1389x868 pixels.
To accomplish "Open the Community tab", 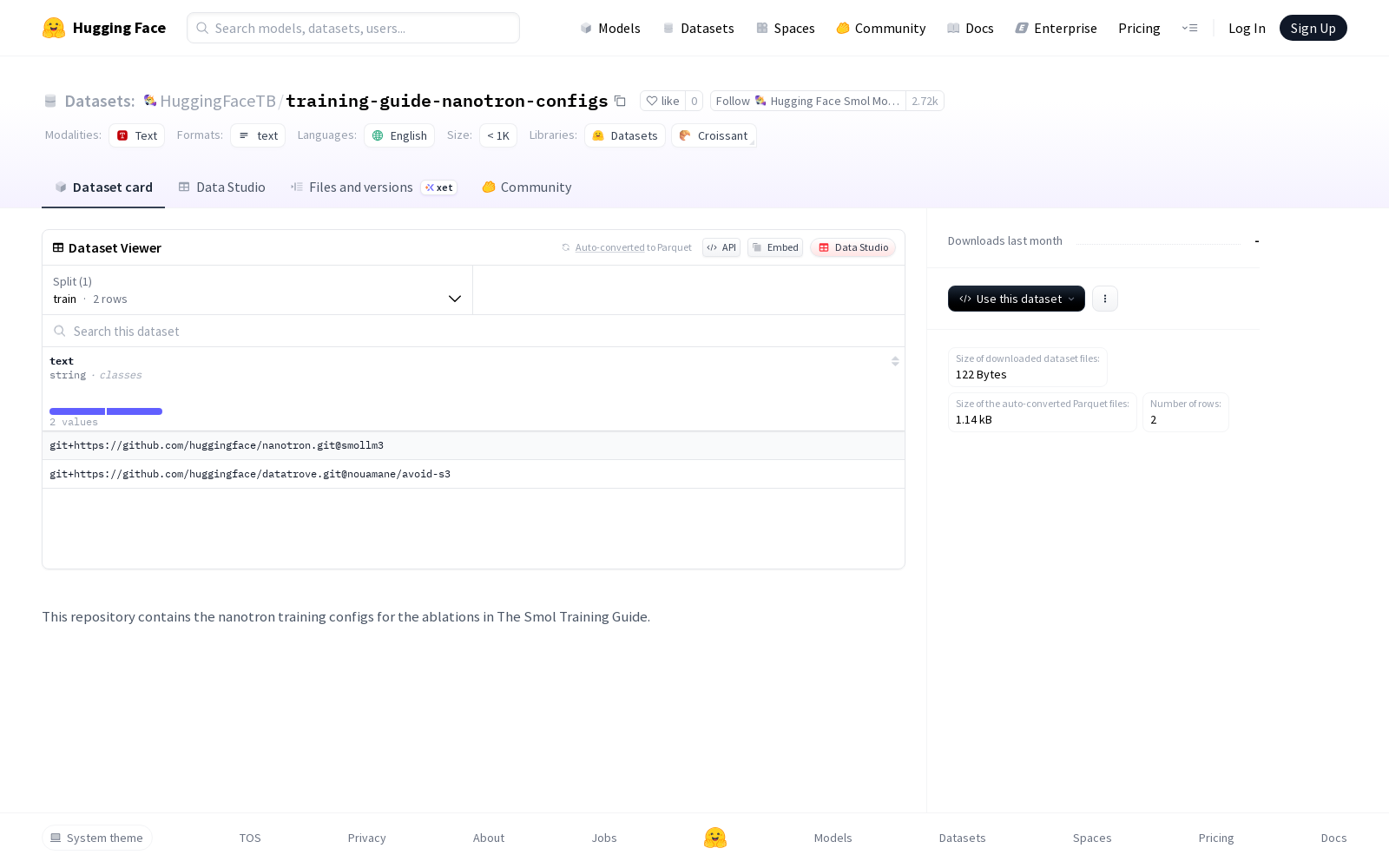I will coord(527,187).
